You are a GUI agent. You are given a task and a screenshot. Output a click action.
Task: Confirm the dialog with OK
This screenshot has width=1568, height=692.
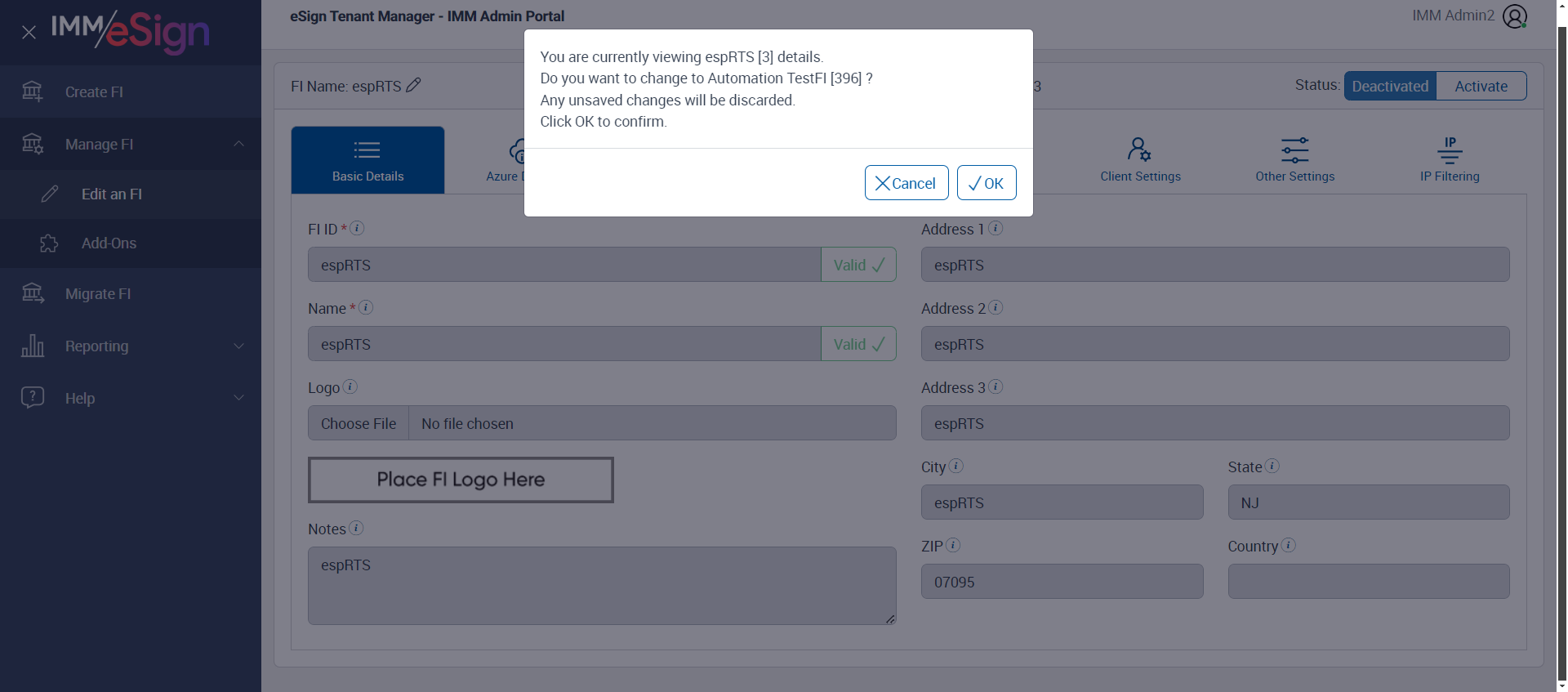987,183
